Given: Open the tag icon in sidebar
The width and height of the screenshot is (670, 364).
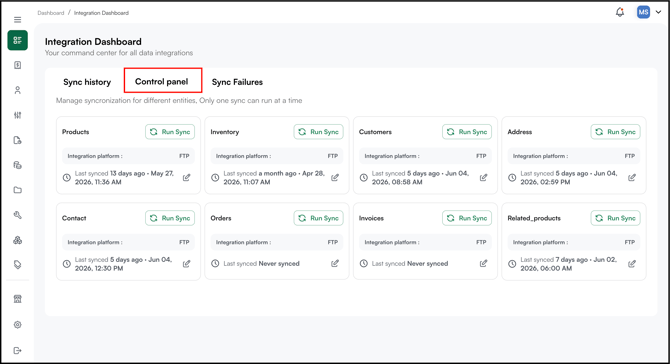Looking at the screenshot, I should [18, 265].
